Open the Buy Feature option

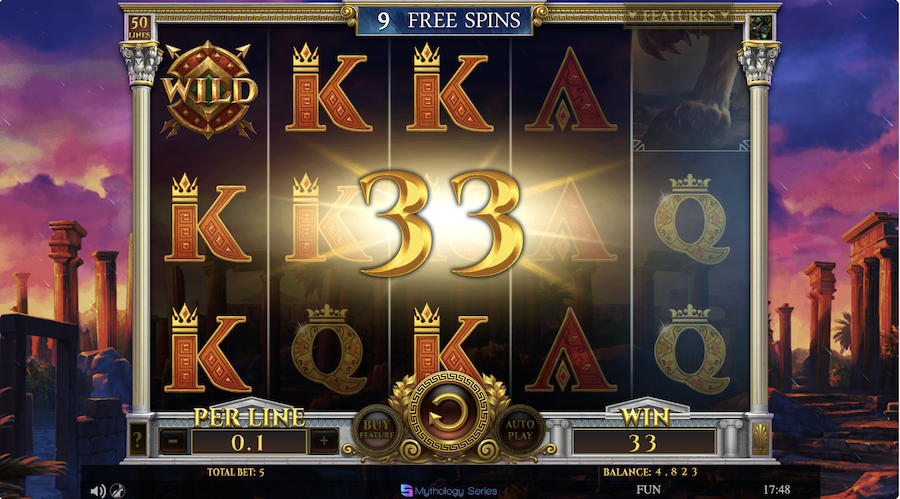pyautogui.click(x=377, y=429)
